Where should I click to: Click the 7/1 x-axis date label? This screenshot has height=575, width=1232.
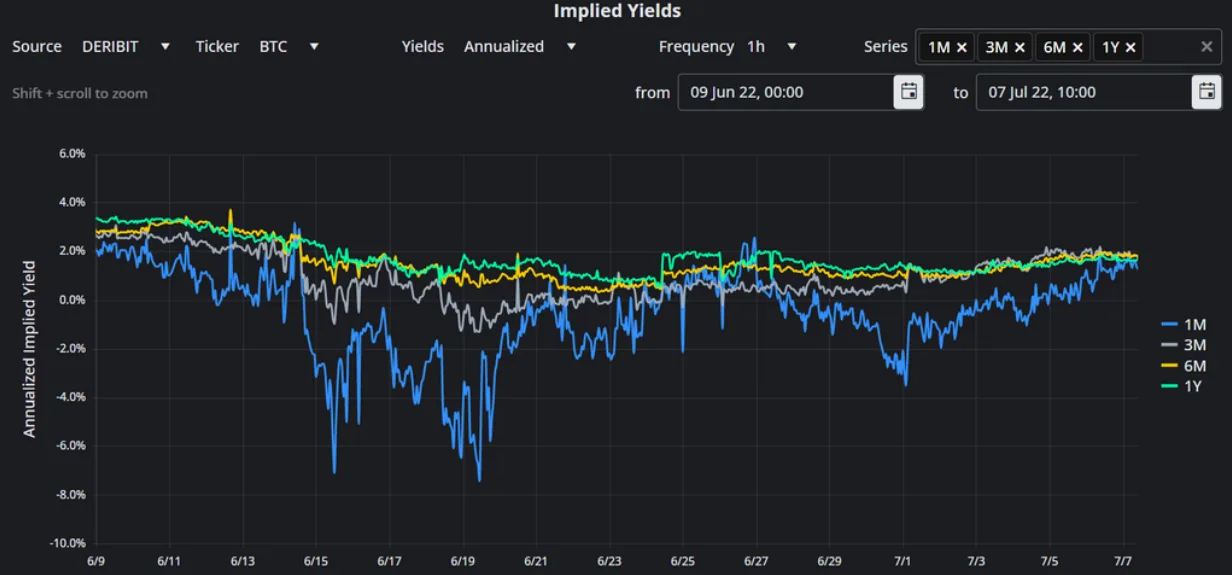click(903, 562)
